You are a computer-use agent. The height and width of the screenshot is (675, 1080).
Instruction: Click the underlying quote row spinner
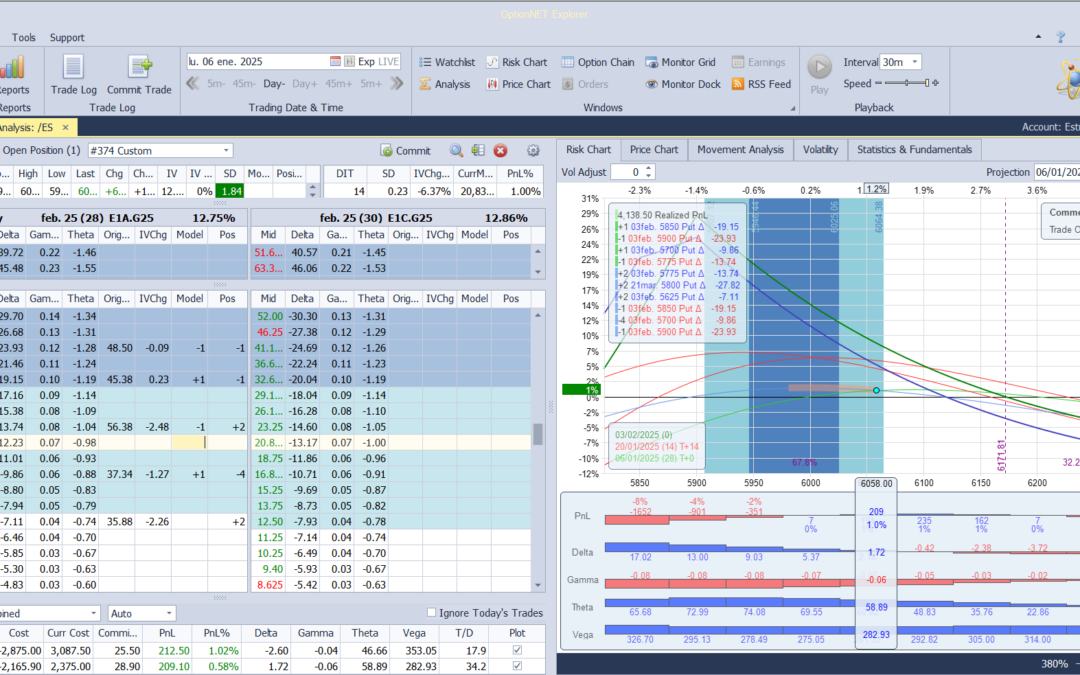click(313, 191)
